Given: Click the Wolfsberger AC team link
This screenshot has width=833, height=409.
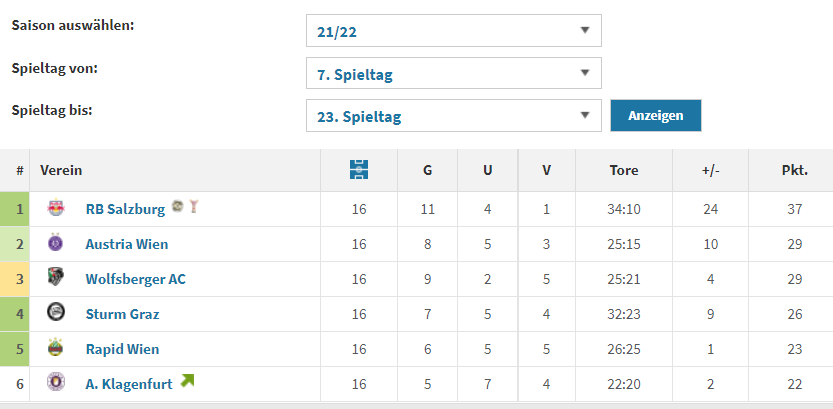Looking at the screenshot, I should point(135,279).
